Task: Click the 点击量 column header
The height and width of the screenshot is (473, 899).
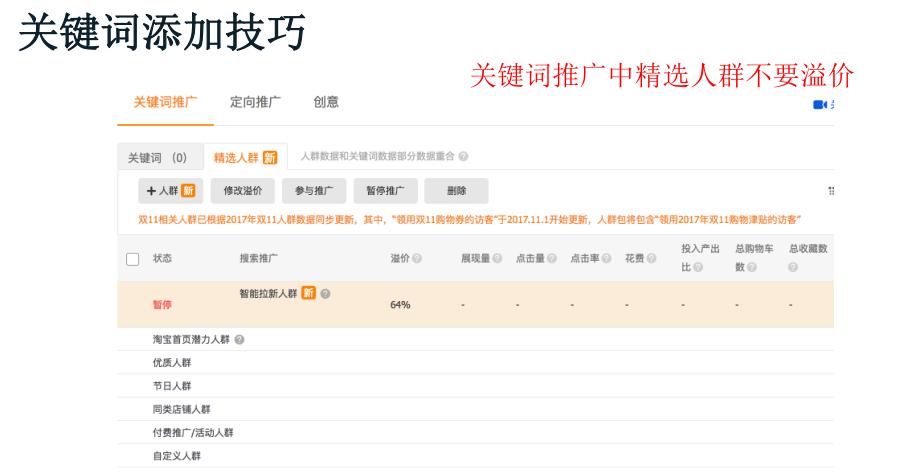Action: tap(530, 259)
